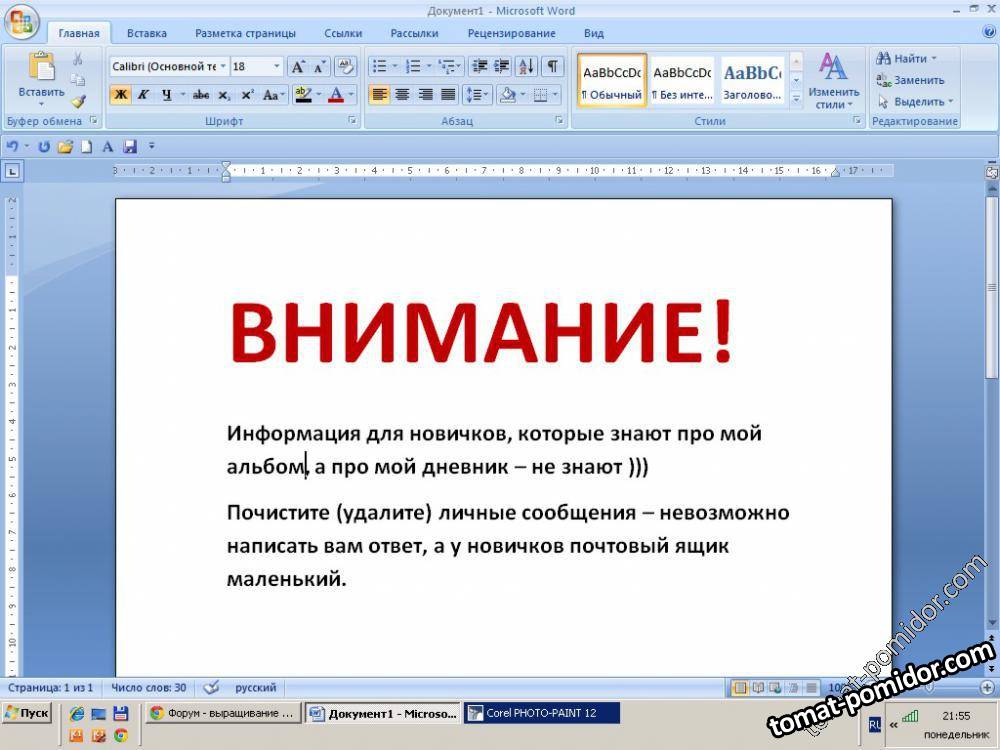
Task: Click the Grow Font icon
Action: point(297,66)
